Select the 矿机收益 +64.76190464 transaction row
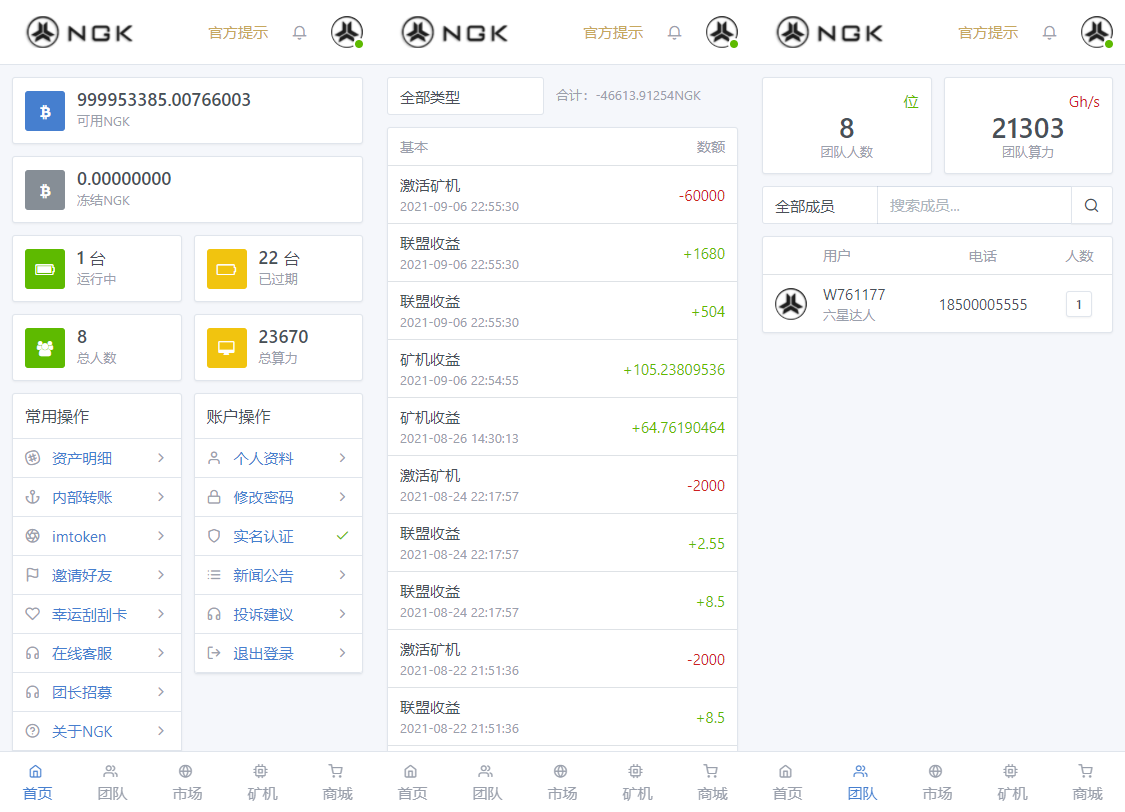The width and height of the screenshot is (1125, 812). (562, 428)
